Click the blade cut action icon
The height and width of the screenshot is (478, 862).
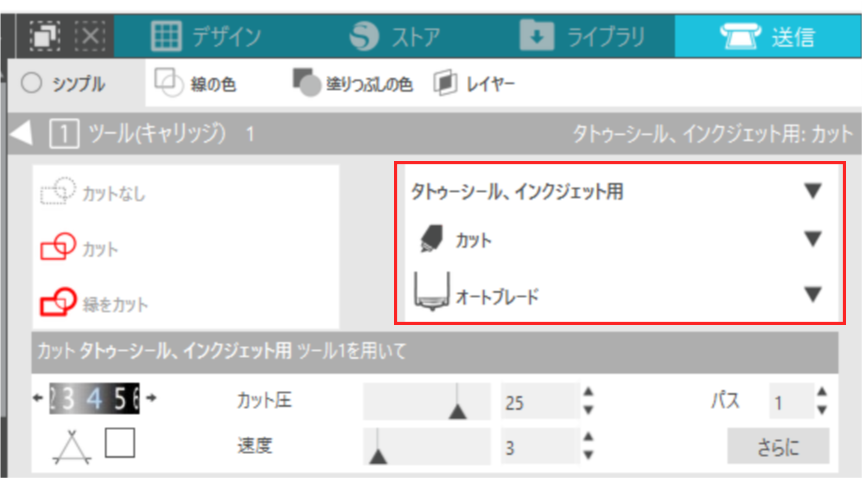pyautogui.click(x=431, y=239)
